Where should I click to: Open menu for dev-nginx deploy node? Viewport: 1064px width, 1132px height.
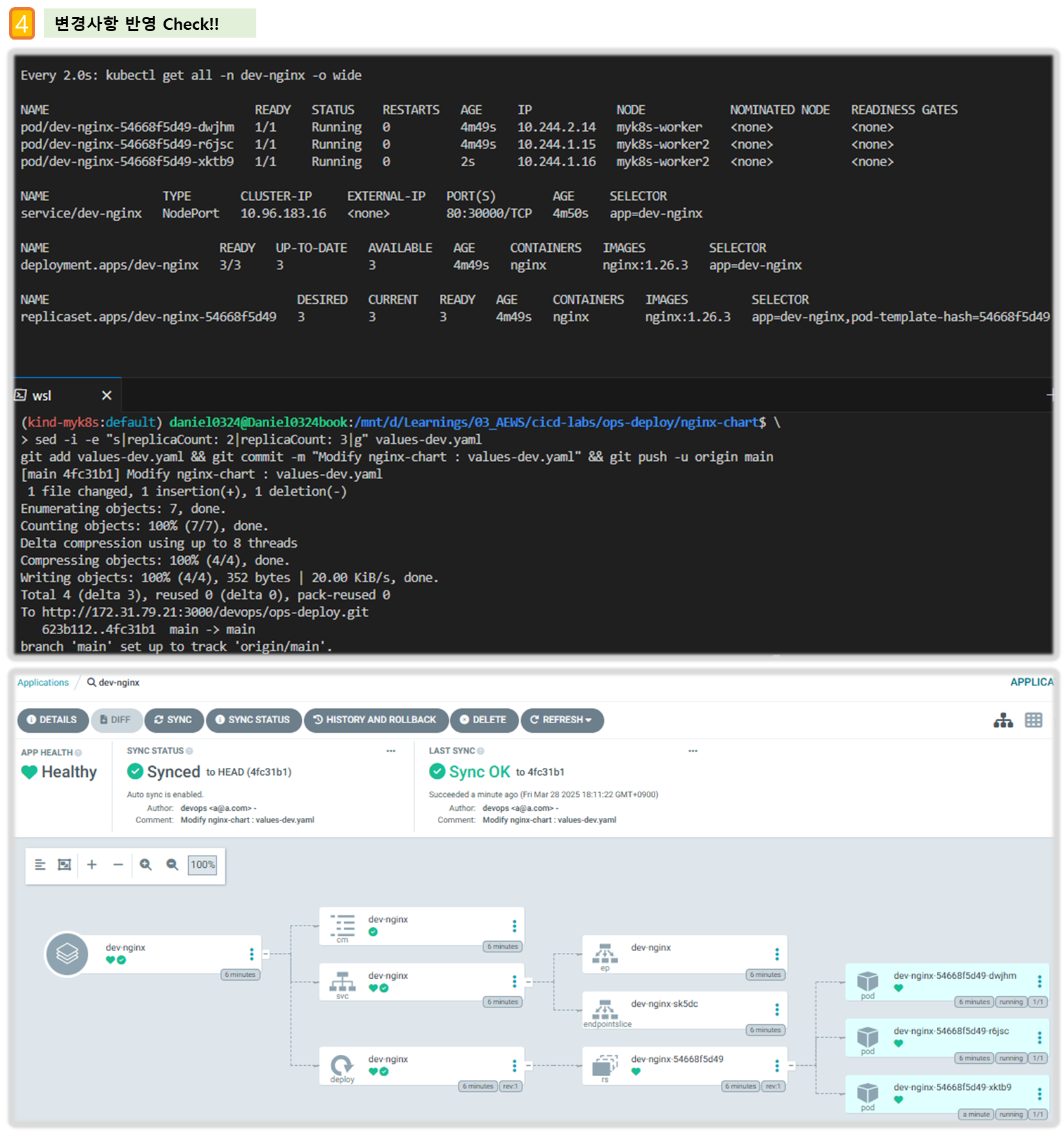point(514,1065)
